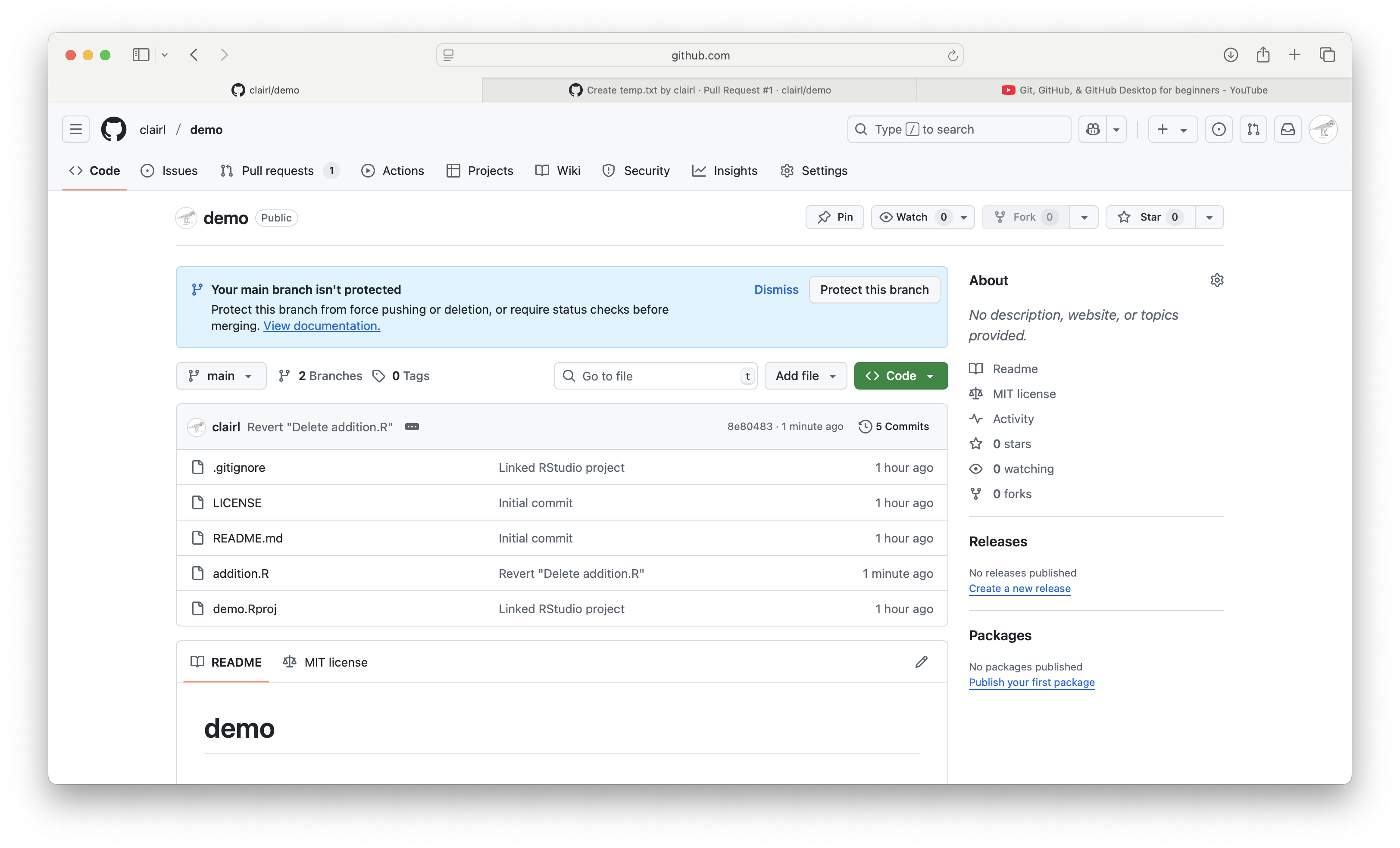The image size is (1400, 848).
Task: Open the GitHub hamburger navigation menu
Action: click(75, 130)
